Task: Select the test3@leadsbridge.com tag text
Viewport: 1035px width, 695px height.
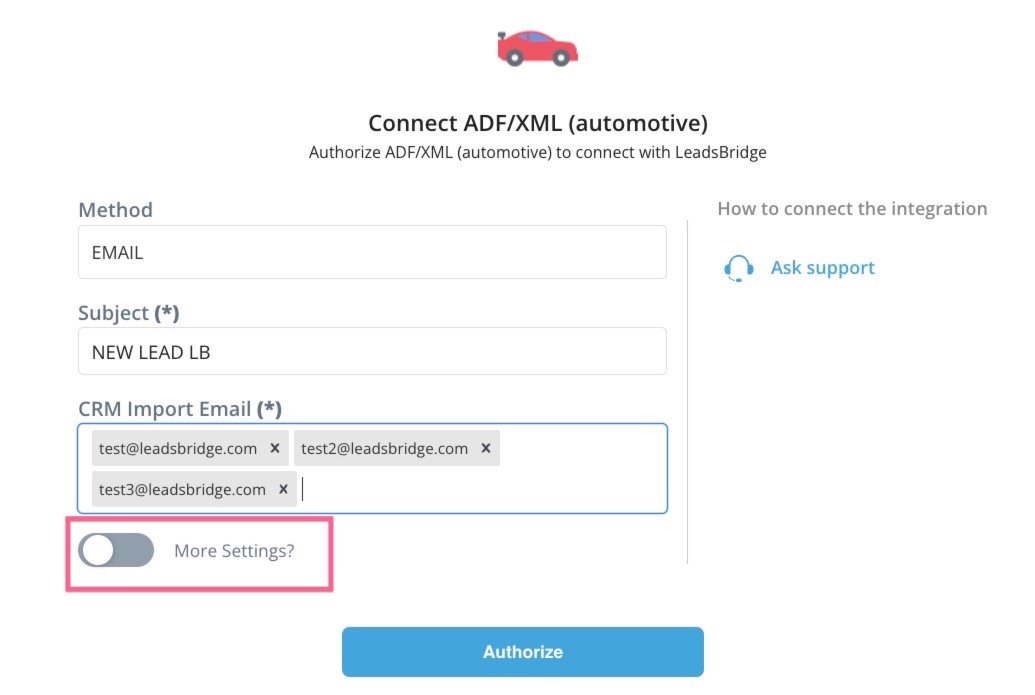Action: (x=182, y=490)
